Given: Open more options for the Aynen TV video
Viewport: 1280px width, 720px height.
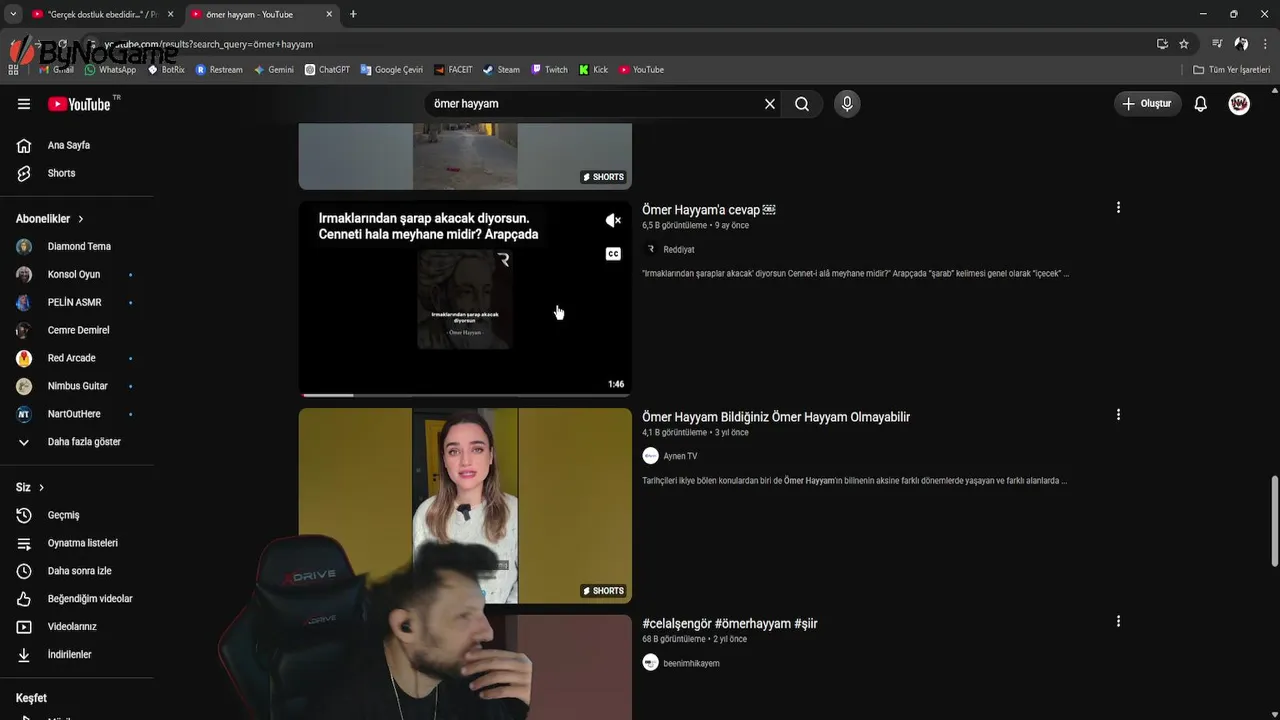Looking at the screenshot, I should (x=1118, y=415).
